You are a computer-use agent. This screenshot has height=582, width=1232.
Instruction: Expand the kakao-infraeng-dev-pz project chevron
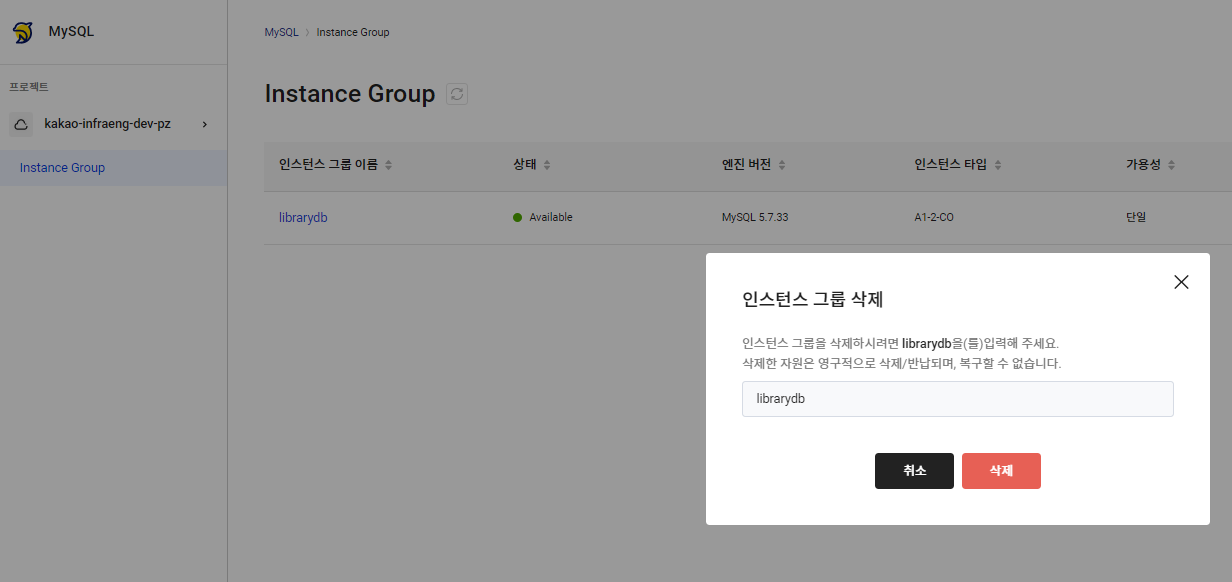(205, 124)
